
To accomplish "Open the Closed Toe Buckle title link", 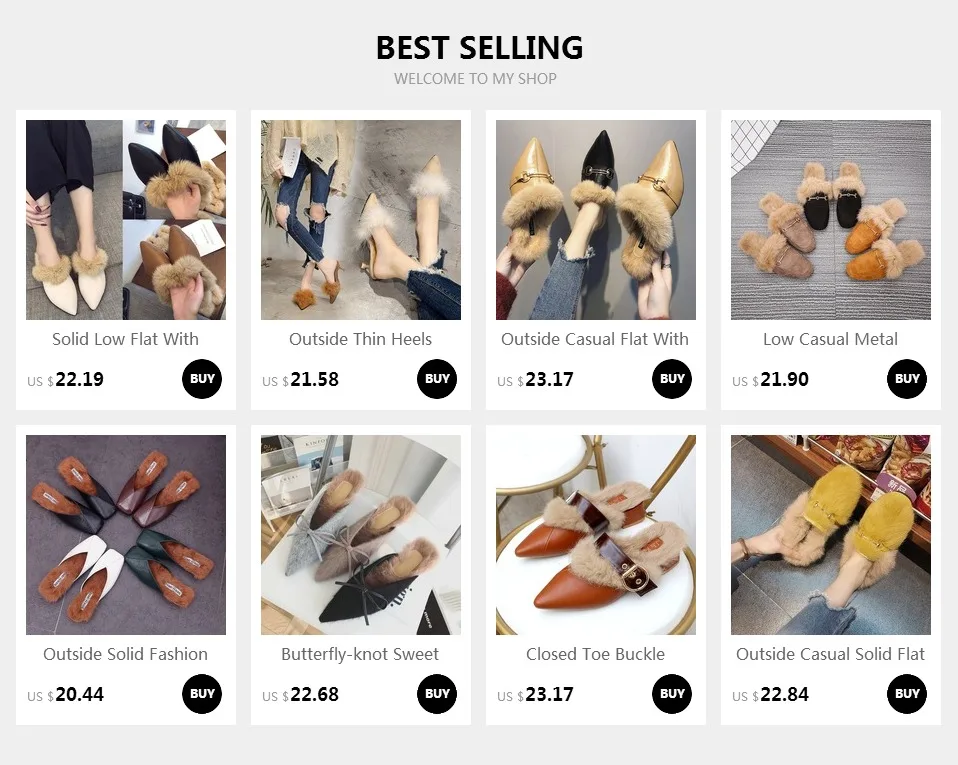I will coord(596,654).
